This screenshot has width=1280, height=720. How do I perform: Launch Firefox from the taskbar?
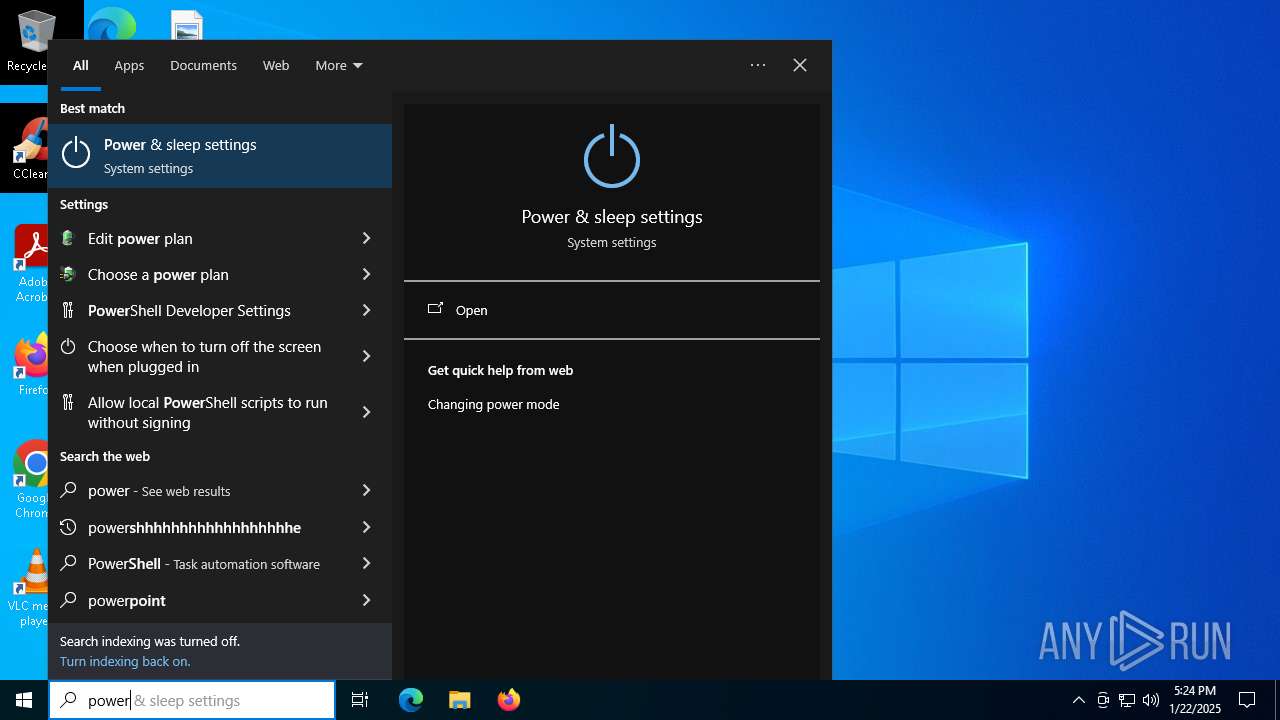[509, 700]
